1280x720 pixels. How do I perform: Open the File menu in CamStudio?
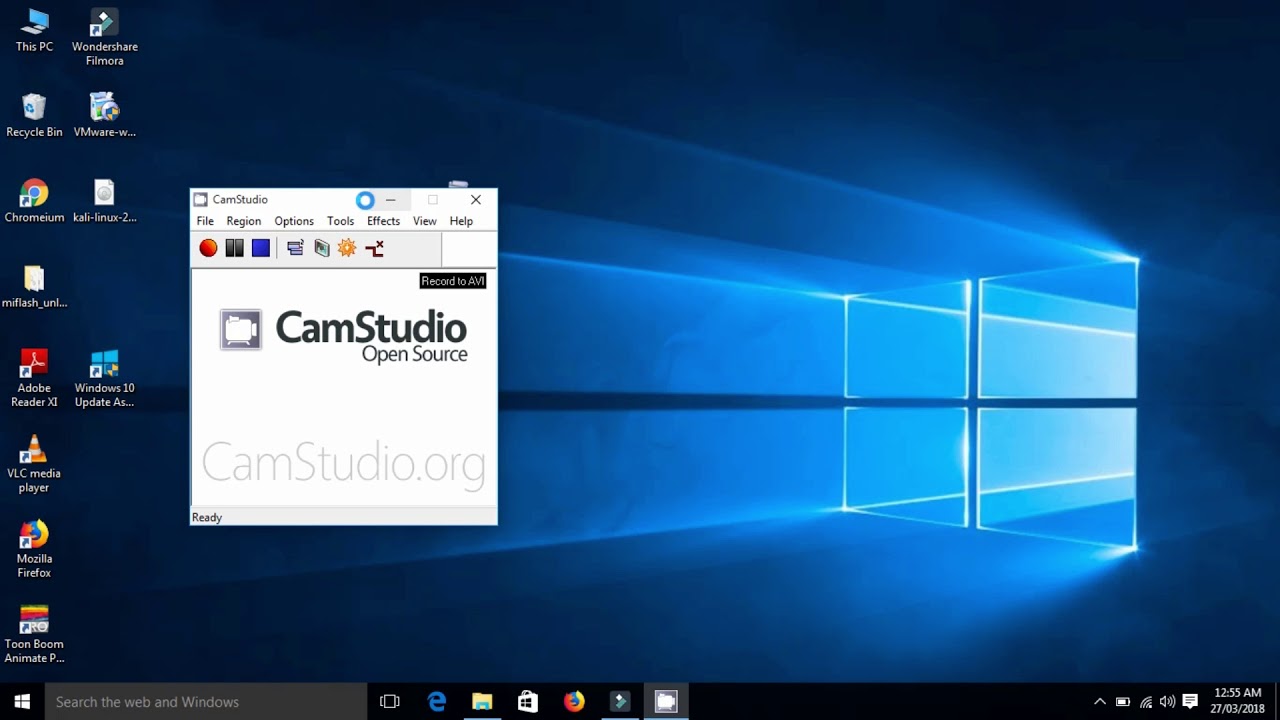pyautogui.click(x=205, y=221)
